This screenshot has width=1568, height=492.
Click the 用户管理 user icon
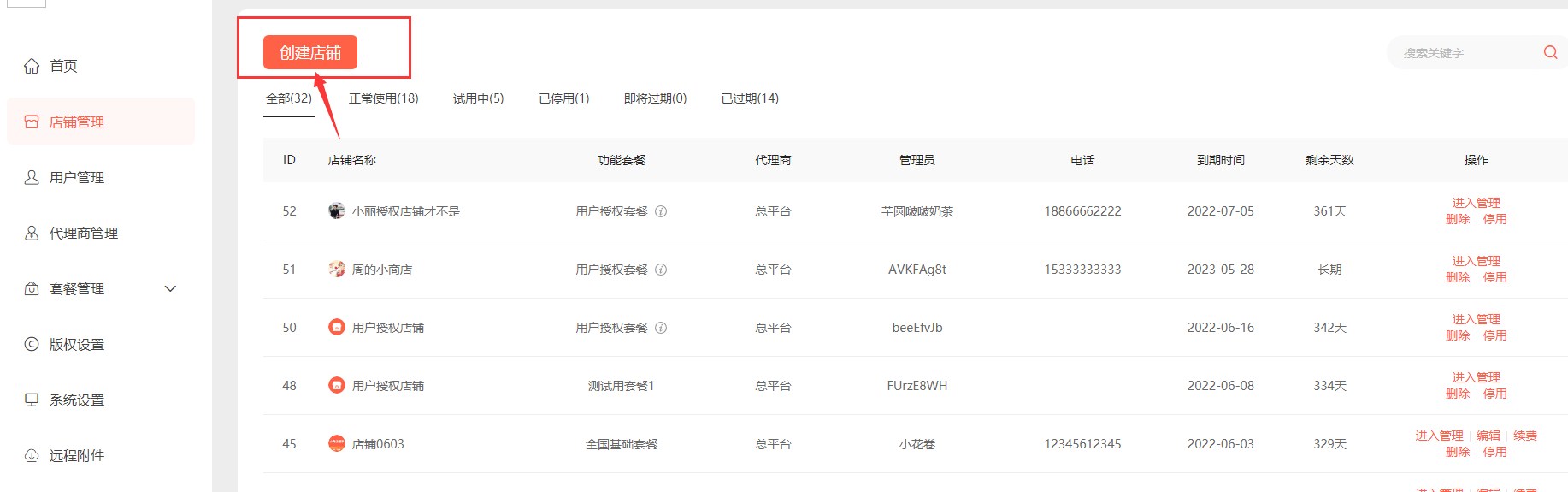[32, 177]
